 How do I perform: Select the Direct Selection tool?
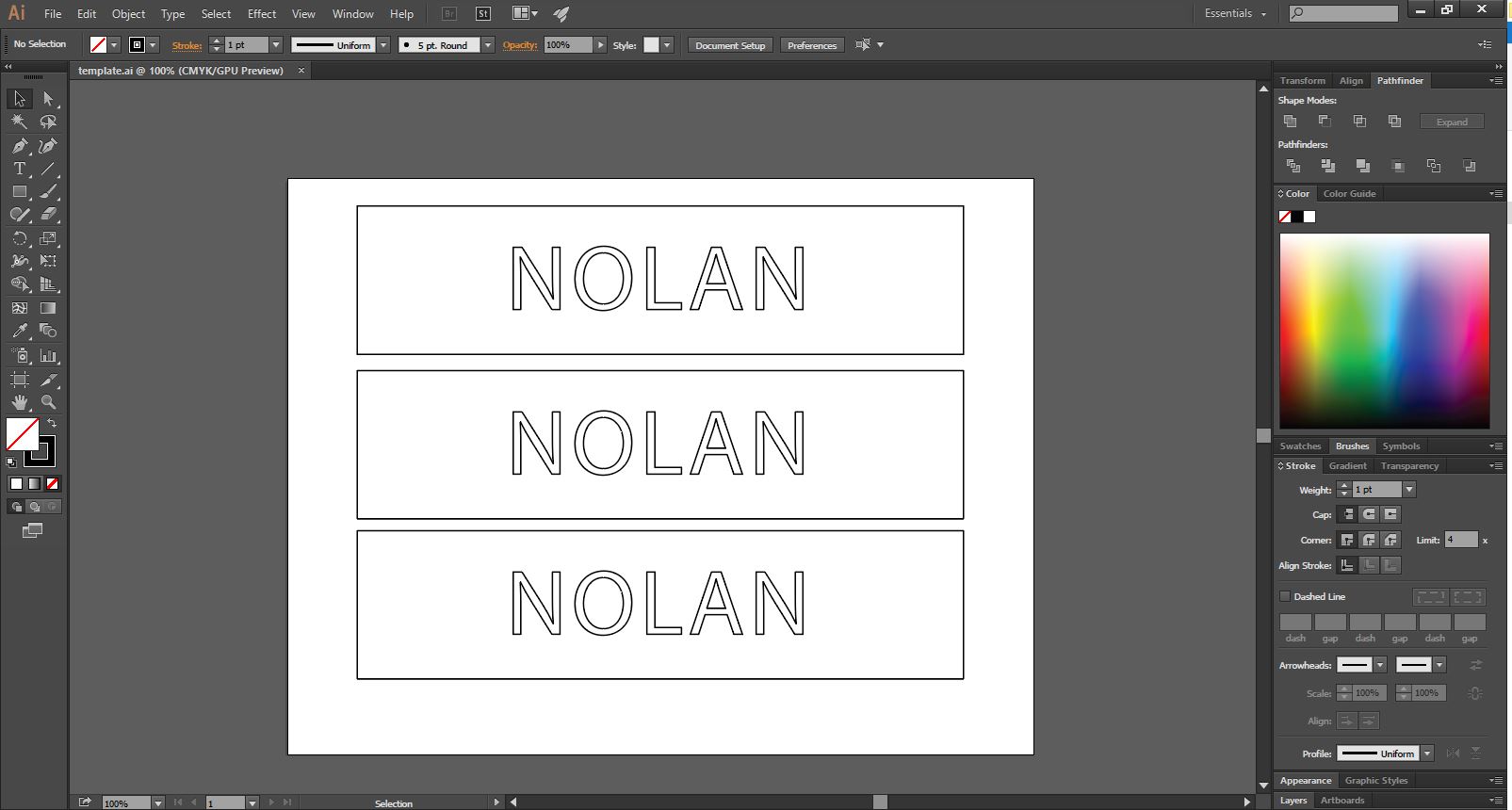tap(48, 99)
